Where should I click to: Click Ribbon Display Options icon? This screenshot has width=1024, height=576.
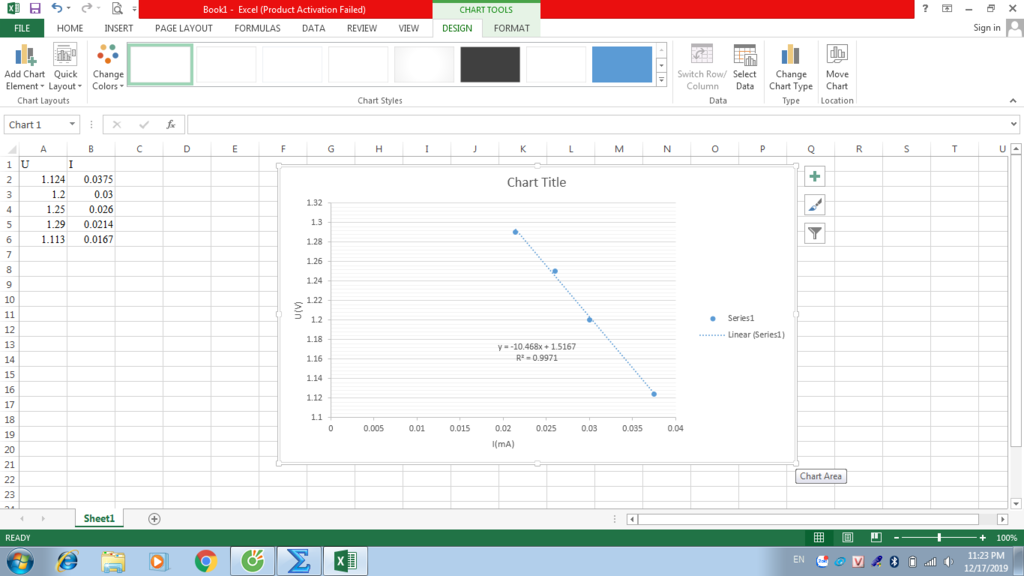[x=947, y=8]
